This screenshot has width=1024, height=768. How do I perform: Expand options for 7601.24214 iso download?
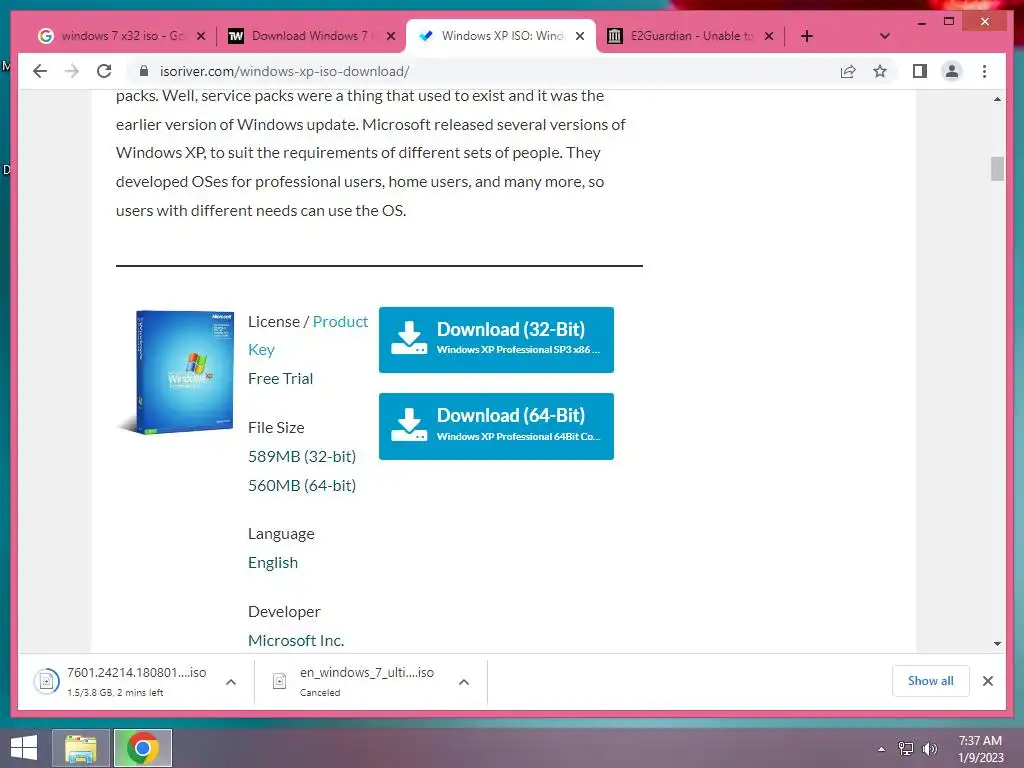231,682
